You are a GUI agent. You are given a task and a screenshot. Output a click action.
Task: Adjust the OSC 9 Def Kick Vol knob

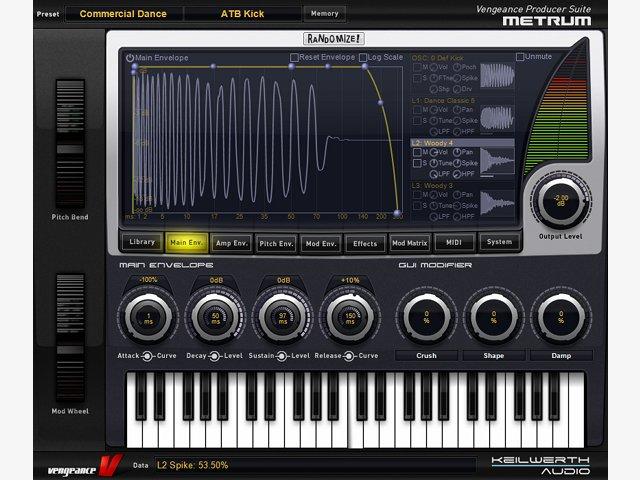click(433, 67)
